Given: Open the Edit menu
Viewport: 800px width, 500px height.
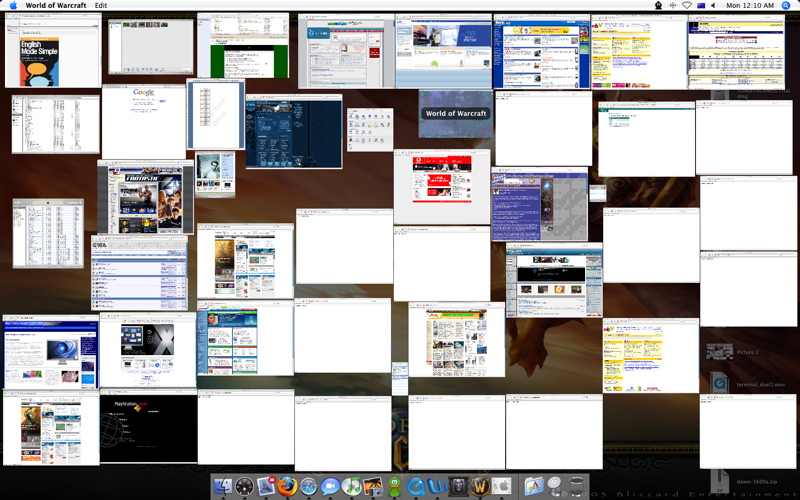Looking at the screenshot, I should click(101, 6).
